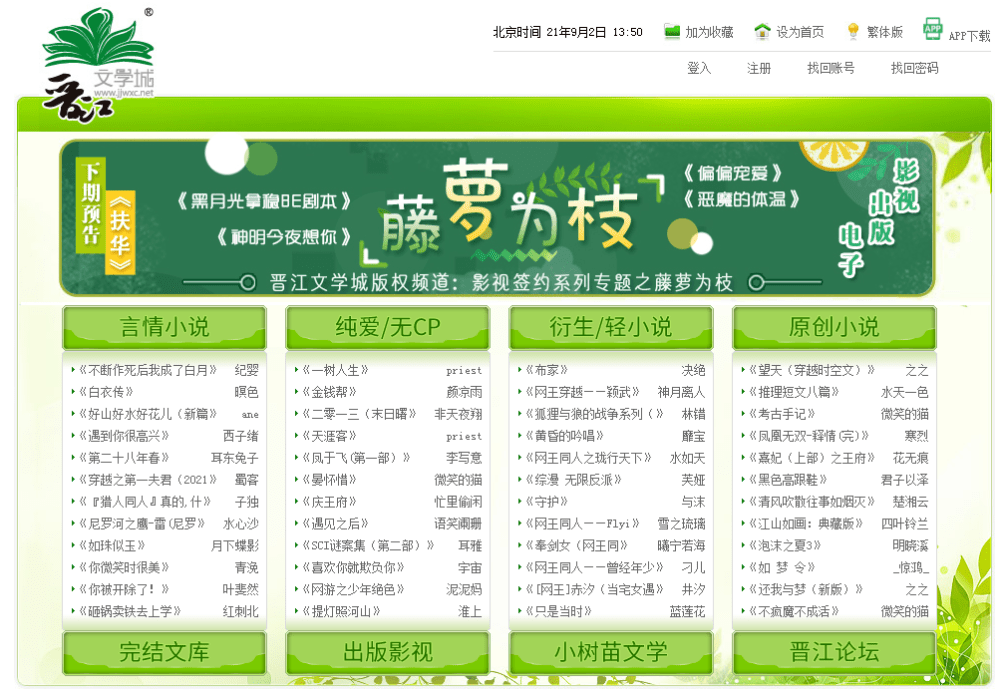Open the 加为收藏 link
This screenshot has width=1000, height=698.
(x=709, y=32)
